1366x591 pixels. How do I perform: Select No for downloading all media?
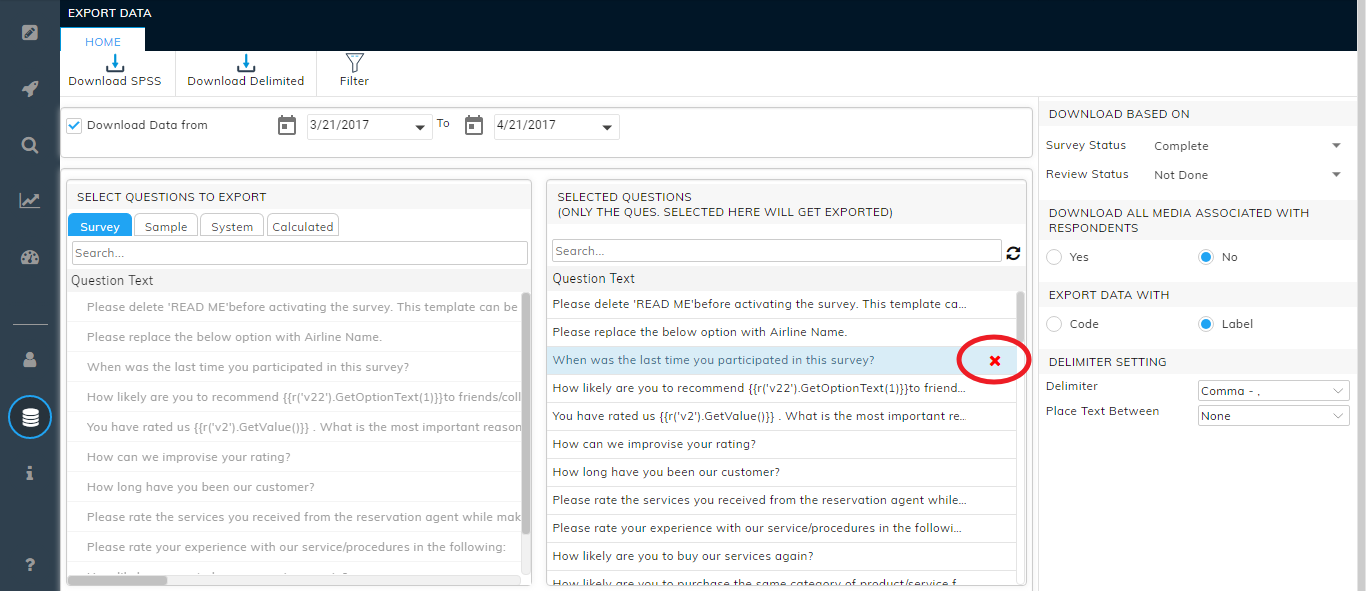[x=1206, y=257]
